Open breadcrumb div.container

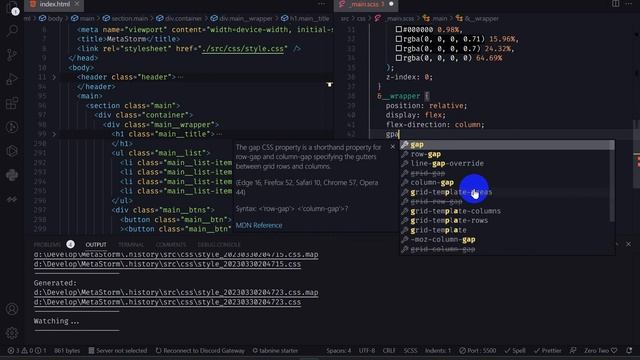pos(179,18)
